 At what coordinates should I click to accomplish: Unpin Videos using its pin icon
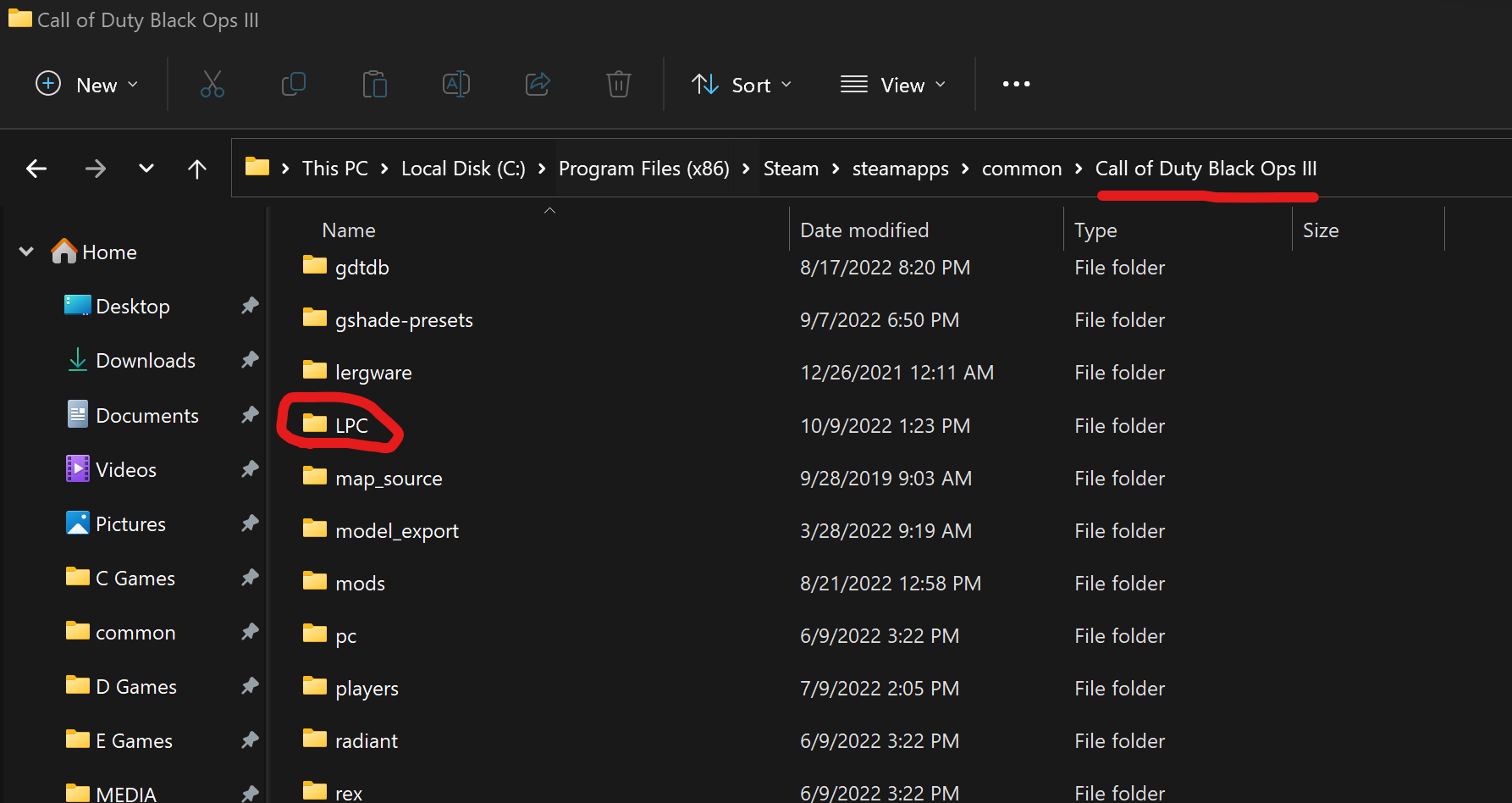250,469
